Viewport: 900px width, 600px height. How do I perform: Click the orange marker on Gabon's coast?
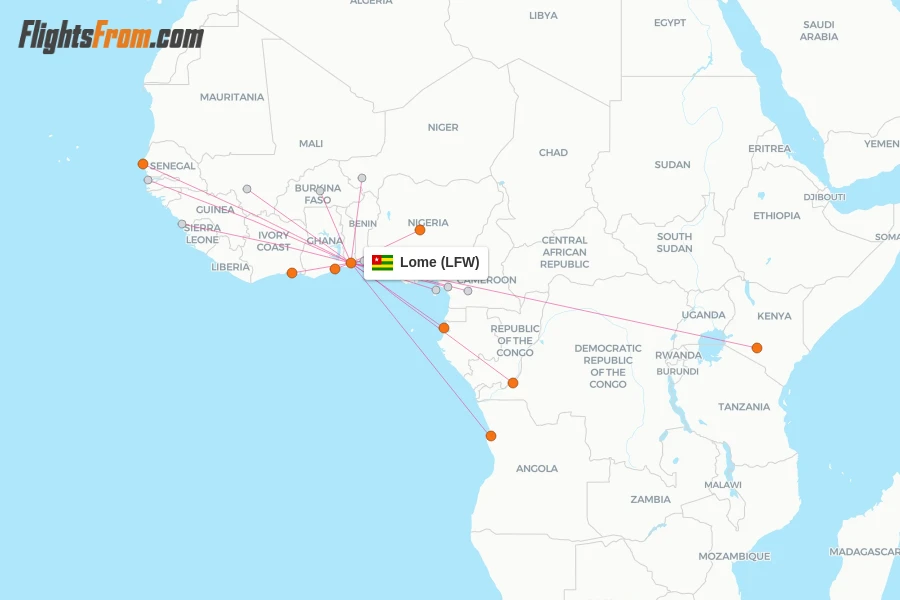pyautogui.click(x=444, y=328)
